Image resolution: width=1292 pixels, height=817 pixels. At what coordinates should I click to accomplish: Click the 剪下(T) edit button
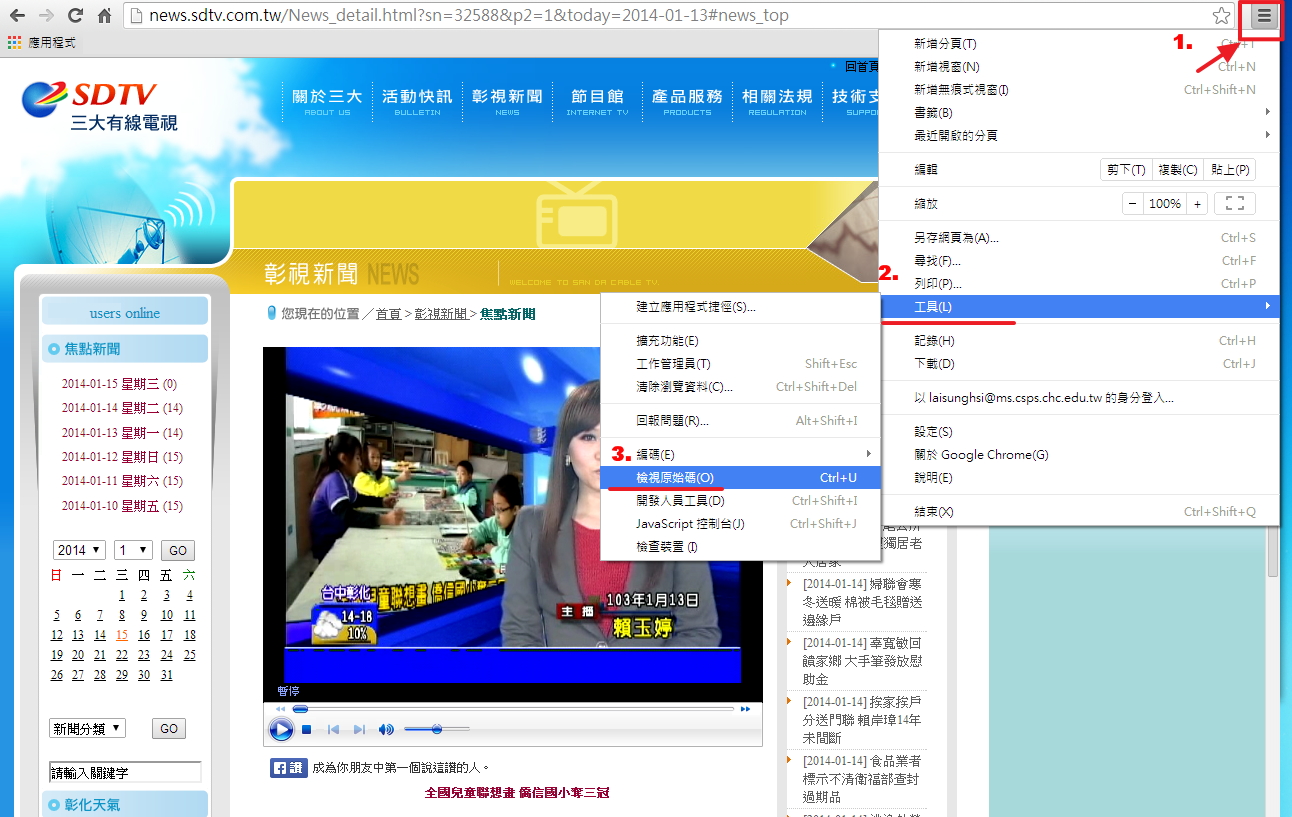1126,170
